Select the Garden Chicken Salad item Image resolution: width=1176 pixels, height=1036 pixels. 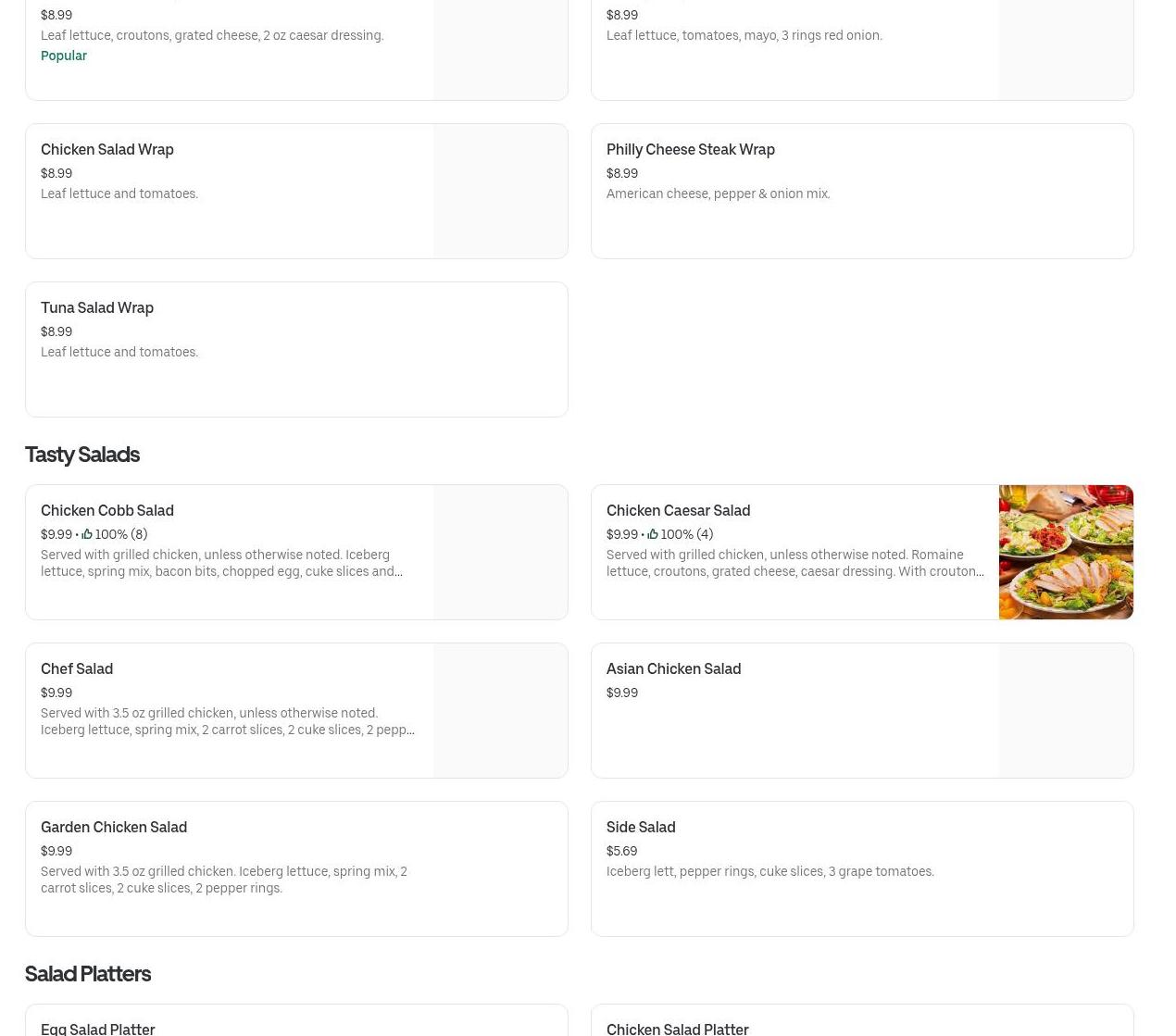click(x=296, y=869)
